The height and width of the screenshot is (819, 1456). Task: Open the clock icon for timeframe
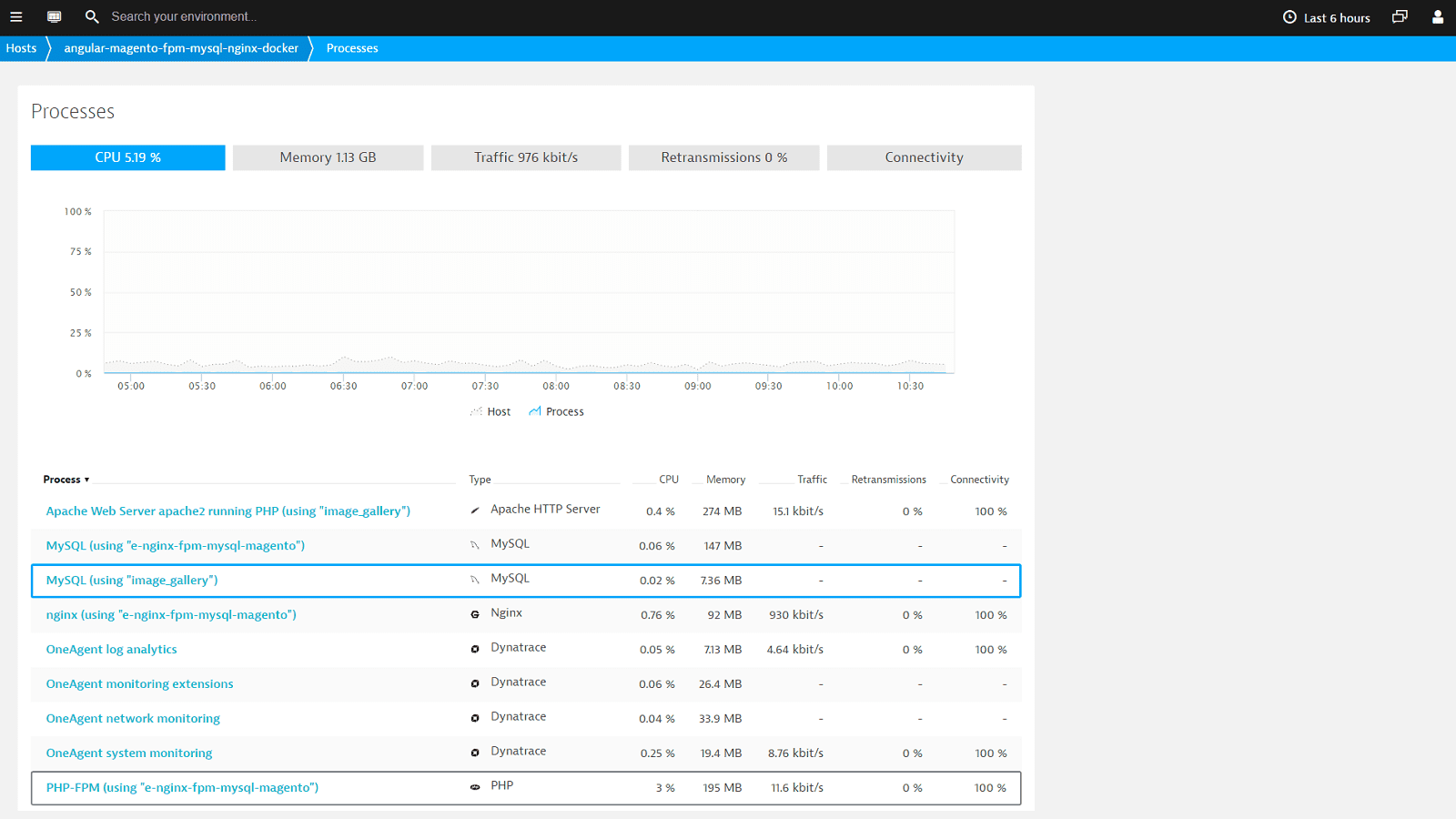pyautogui.click(x=1289, y=17)
